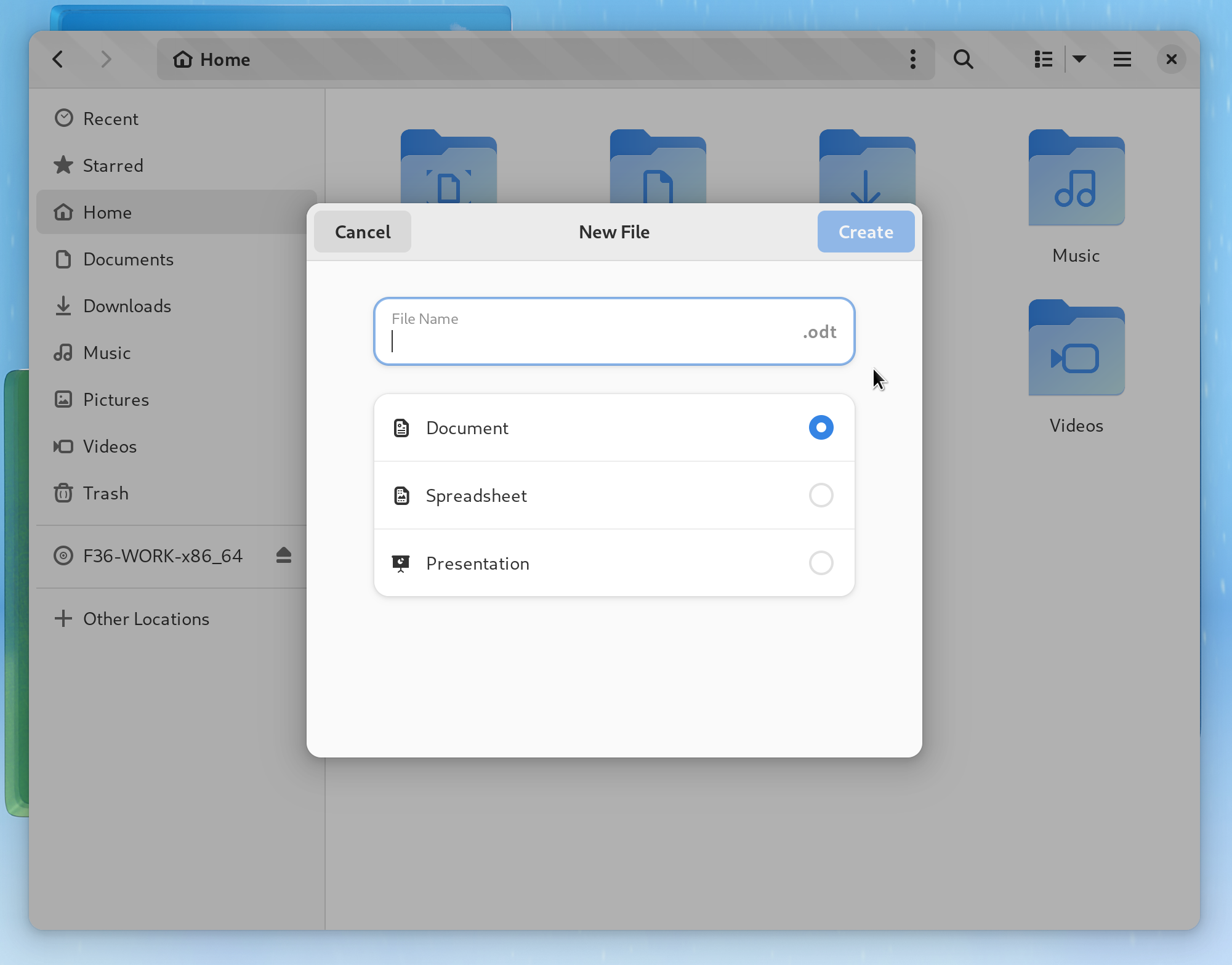1232x965 pixels.
Task: Click the search magnifier icon
Action: pyautogui.click(x=963, y=60)
